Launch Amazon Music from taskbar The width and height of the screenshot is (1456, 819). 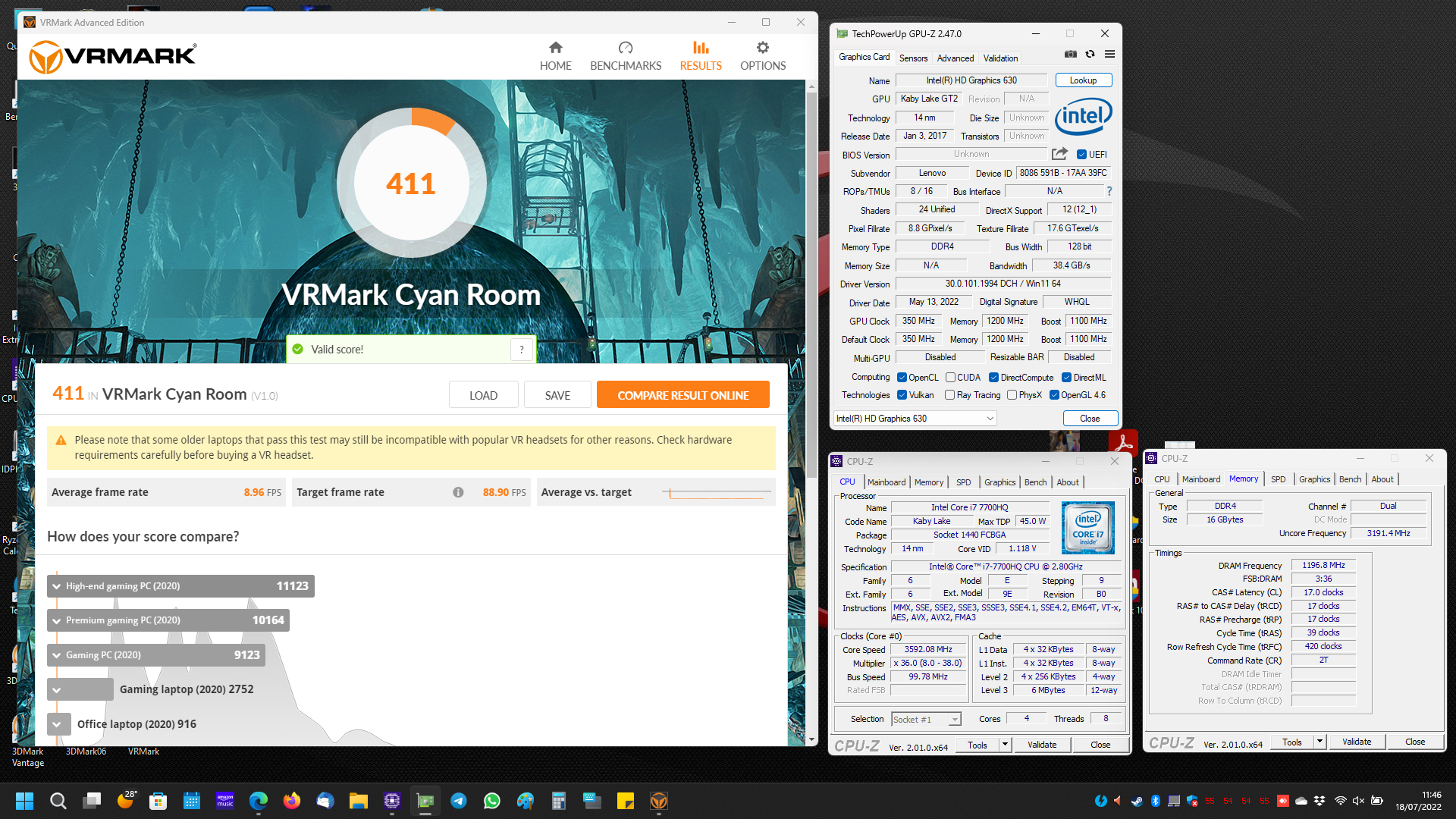[225, 801]
